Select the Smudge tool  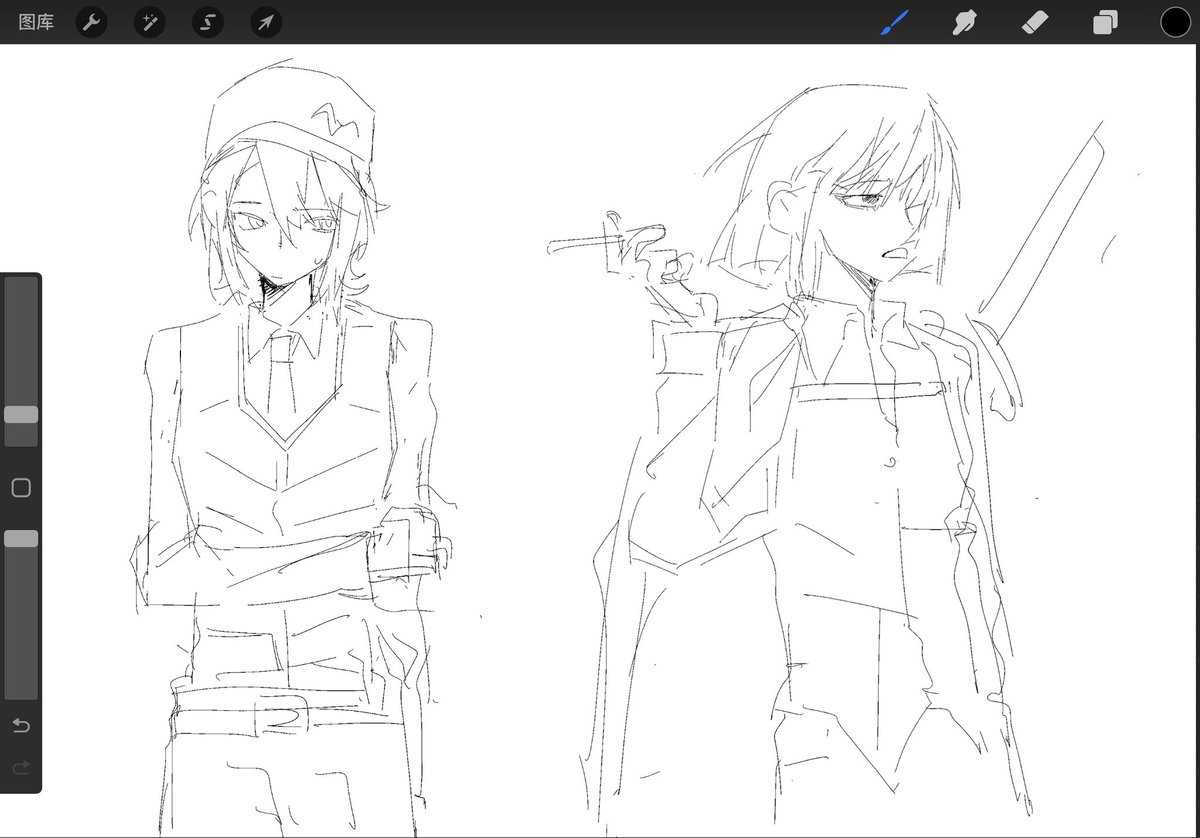[x=965, y=22]
